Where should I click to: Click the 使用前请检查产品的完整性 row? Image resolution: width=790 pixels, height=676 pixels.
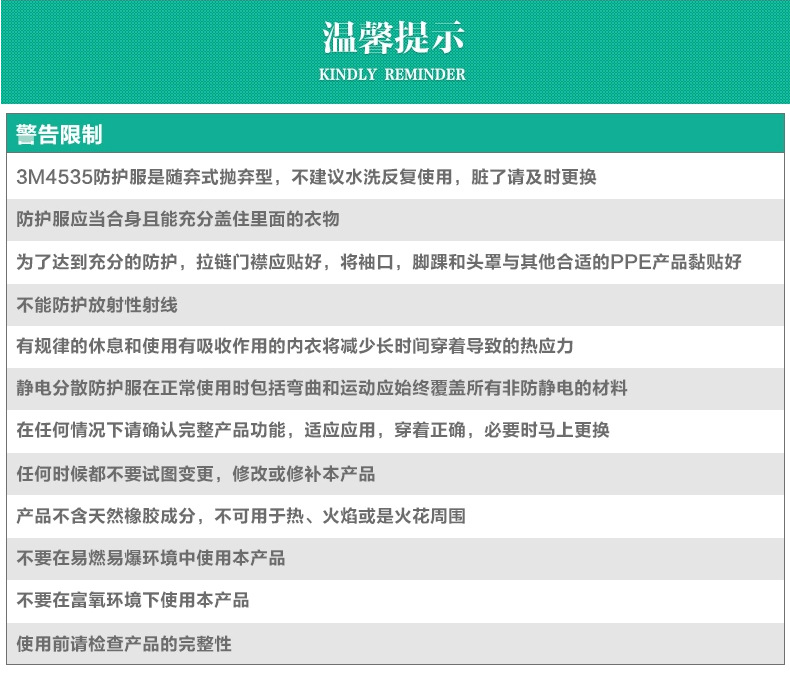124,643
